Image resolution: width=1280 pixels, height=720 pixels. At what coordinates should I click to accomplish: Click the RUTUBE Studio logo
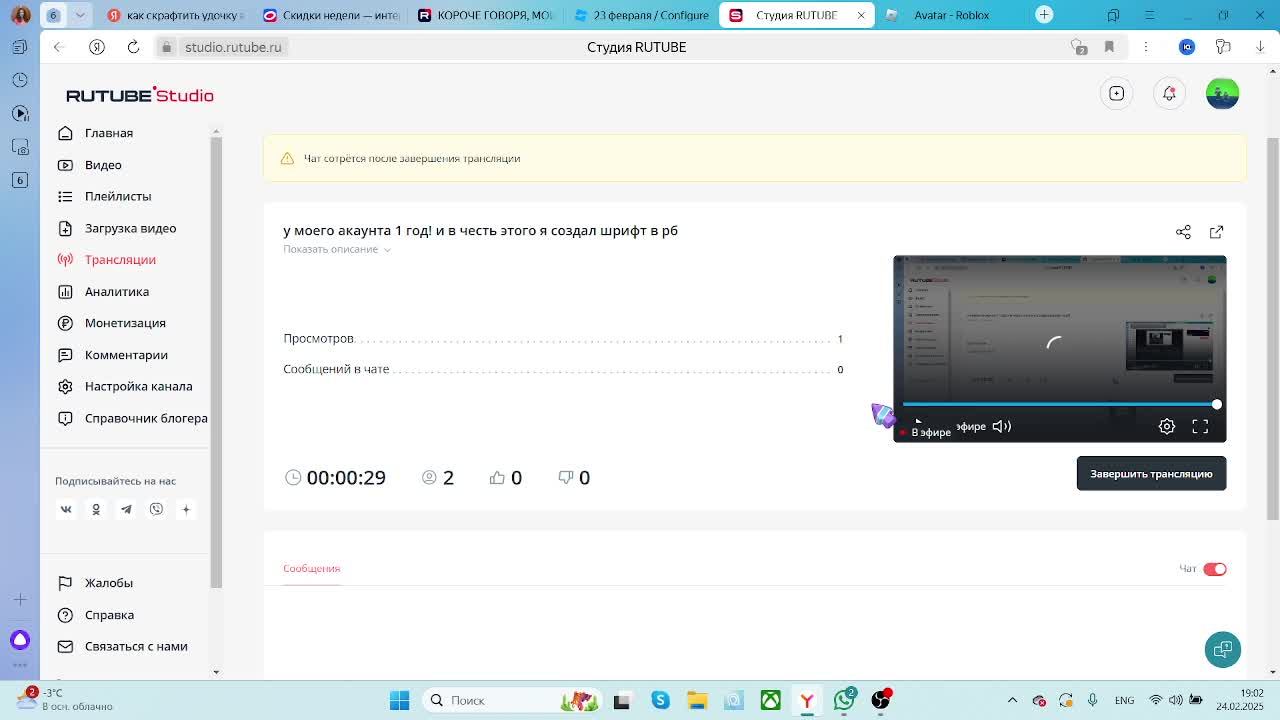(x=140, y=95)
